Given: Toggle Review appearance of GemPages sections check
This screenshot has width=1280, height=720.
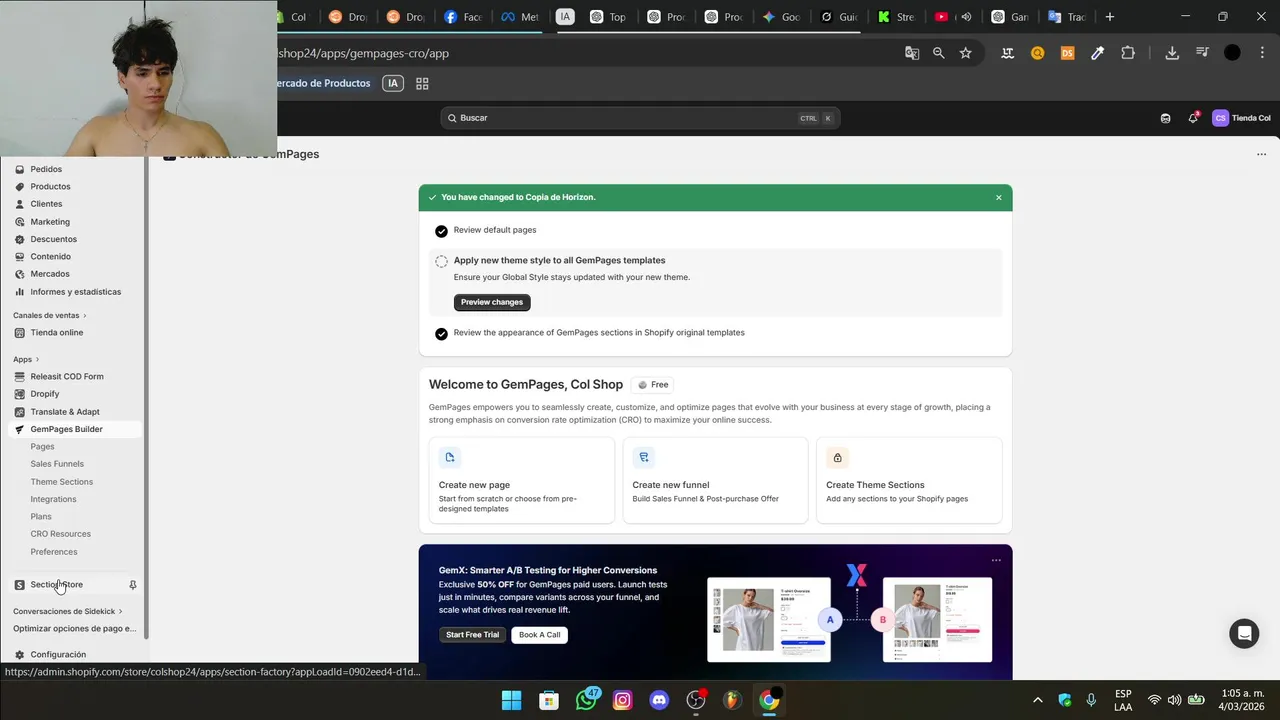Looking at the screenshot, I should pyautogui.click(x=441, y=334).
